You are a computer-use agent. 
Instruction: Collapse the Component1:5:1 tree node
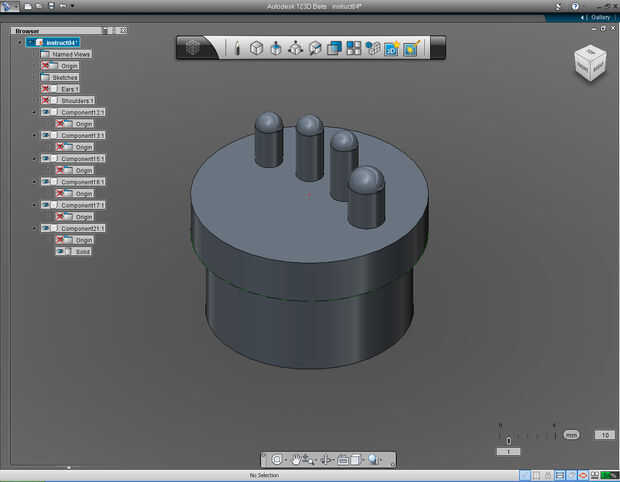pos(34,159)
